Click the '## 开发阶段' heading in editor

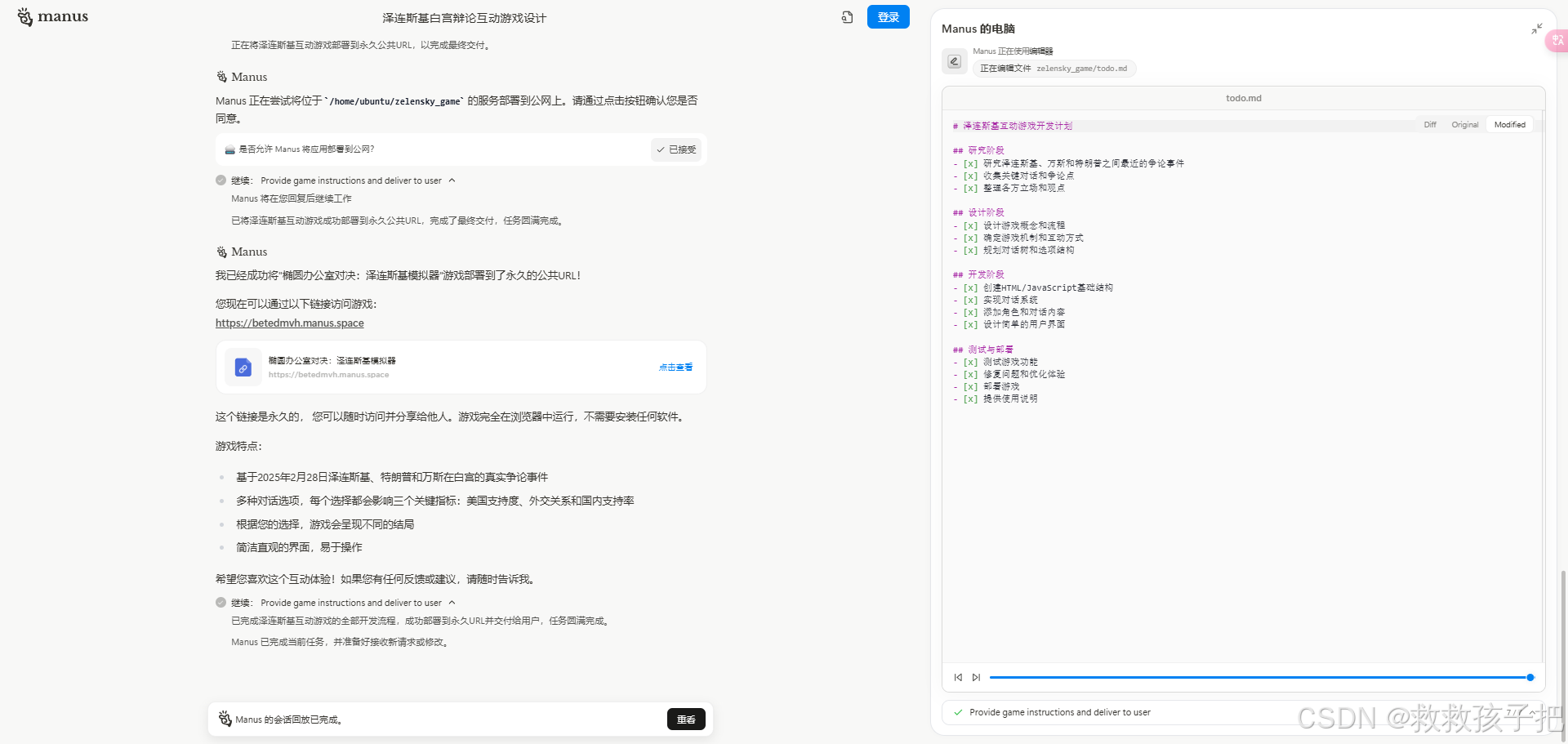coord(978,274)
